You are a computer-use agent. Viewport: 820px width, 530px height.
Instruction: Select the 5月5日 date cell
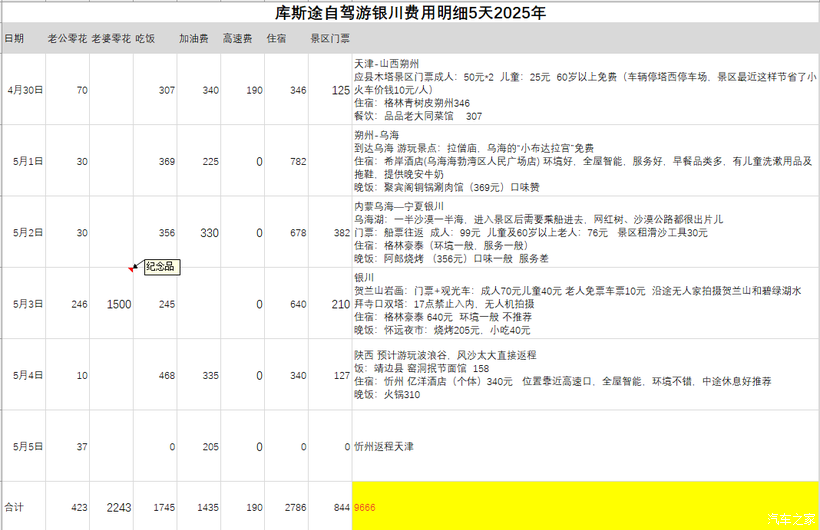coord(24,446)
